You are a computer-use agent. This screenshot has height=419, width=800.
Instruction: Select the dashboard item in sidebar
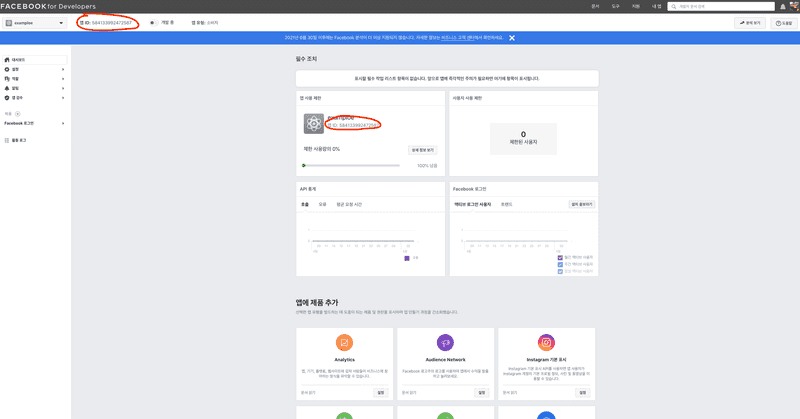click(35, 60)
